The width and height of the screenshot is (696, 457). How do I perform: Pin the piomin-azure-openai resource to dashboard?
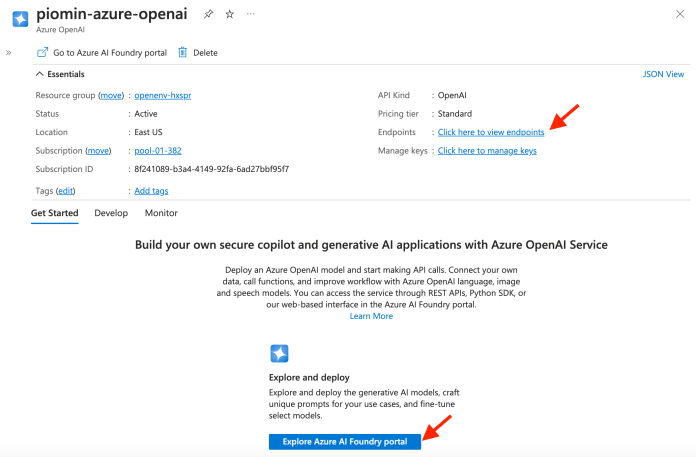pyautogui.click(x=208, y=14)
